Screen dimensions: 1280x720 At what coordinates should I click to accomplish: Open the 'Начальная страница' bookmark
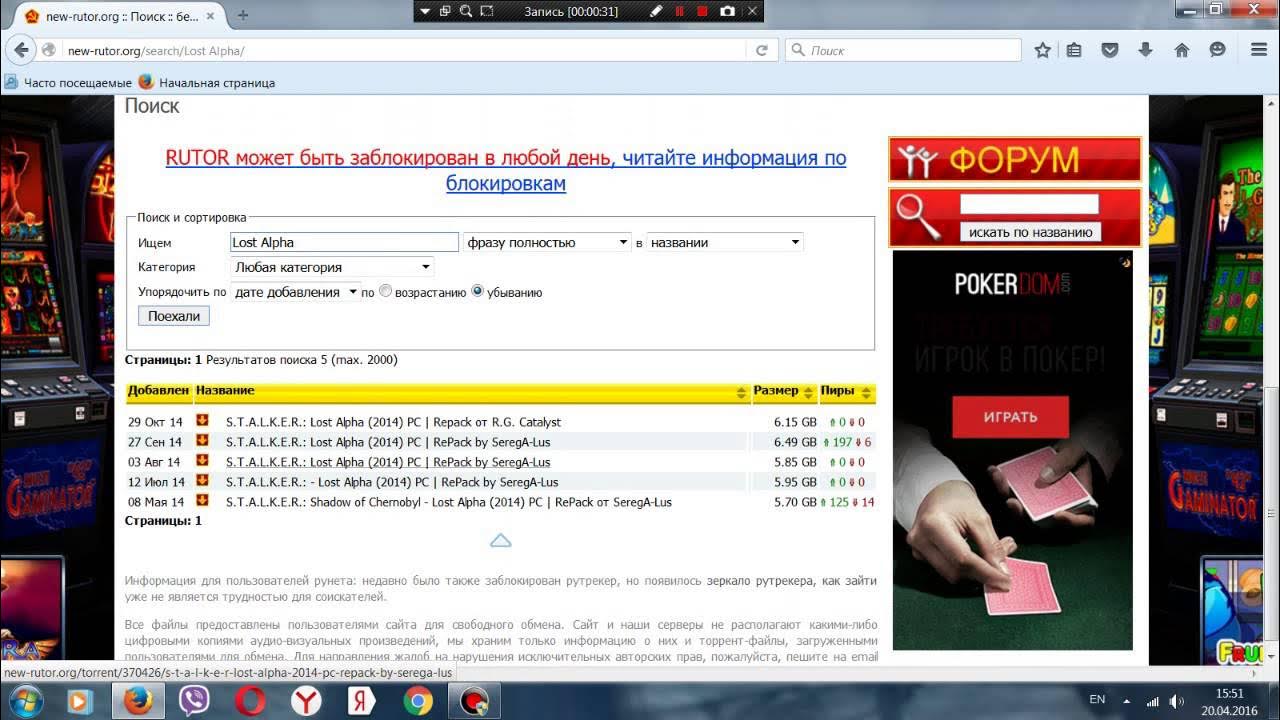click(207, 83)
